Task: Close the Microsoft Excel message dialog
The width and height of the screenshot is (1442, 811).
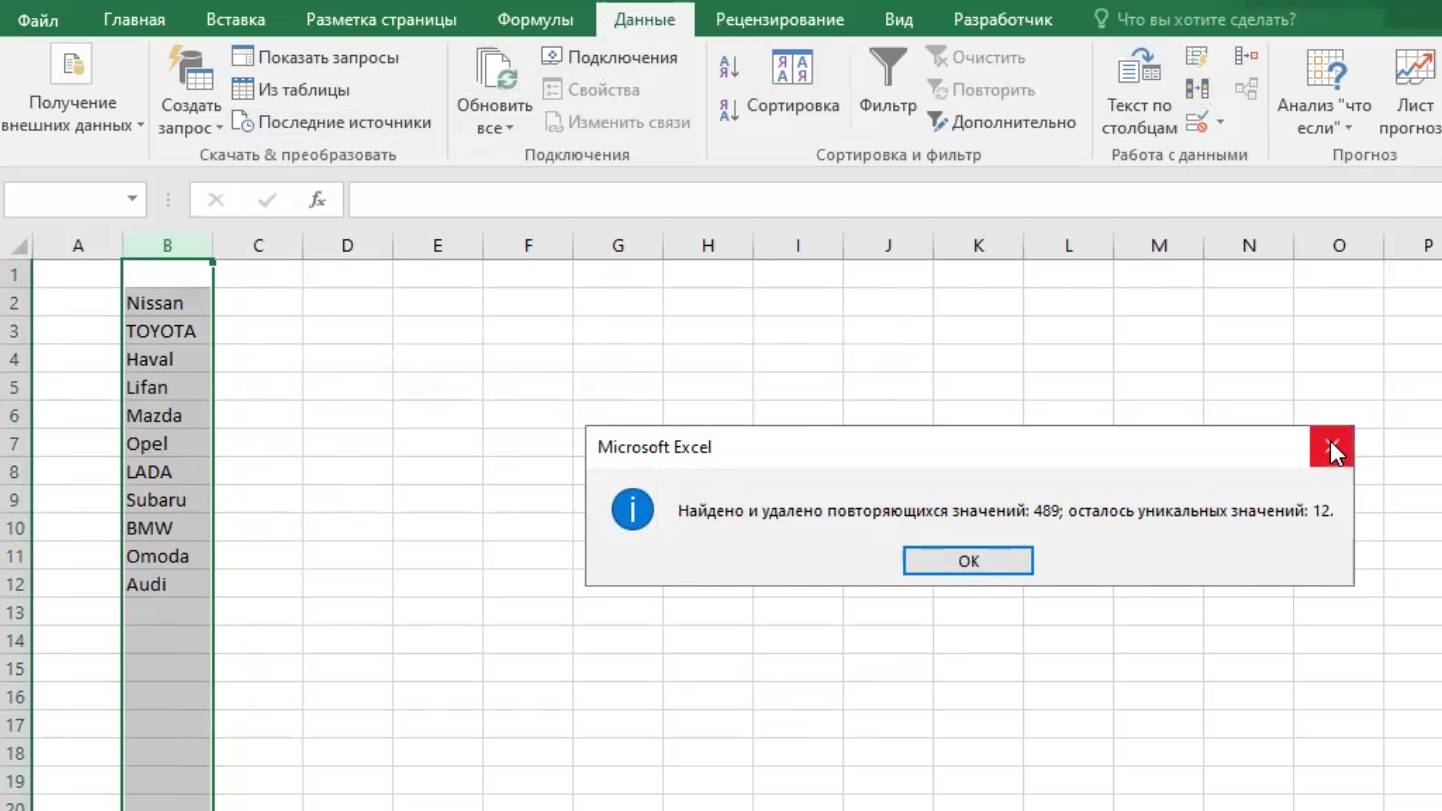Action: [x=1332, y=447]
